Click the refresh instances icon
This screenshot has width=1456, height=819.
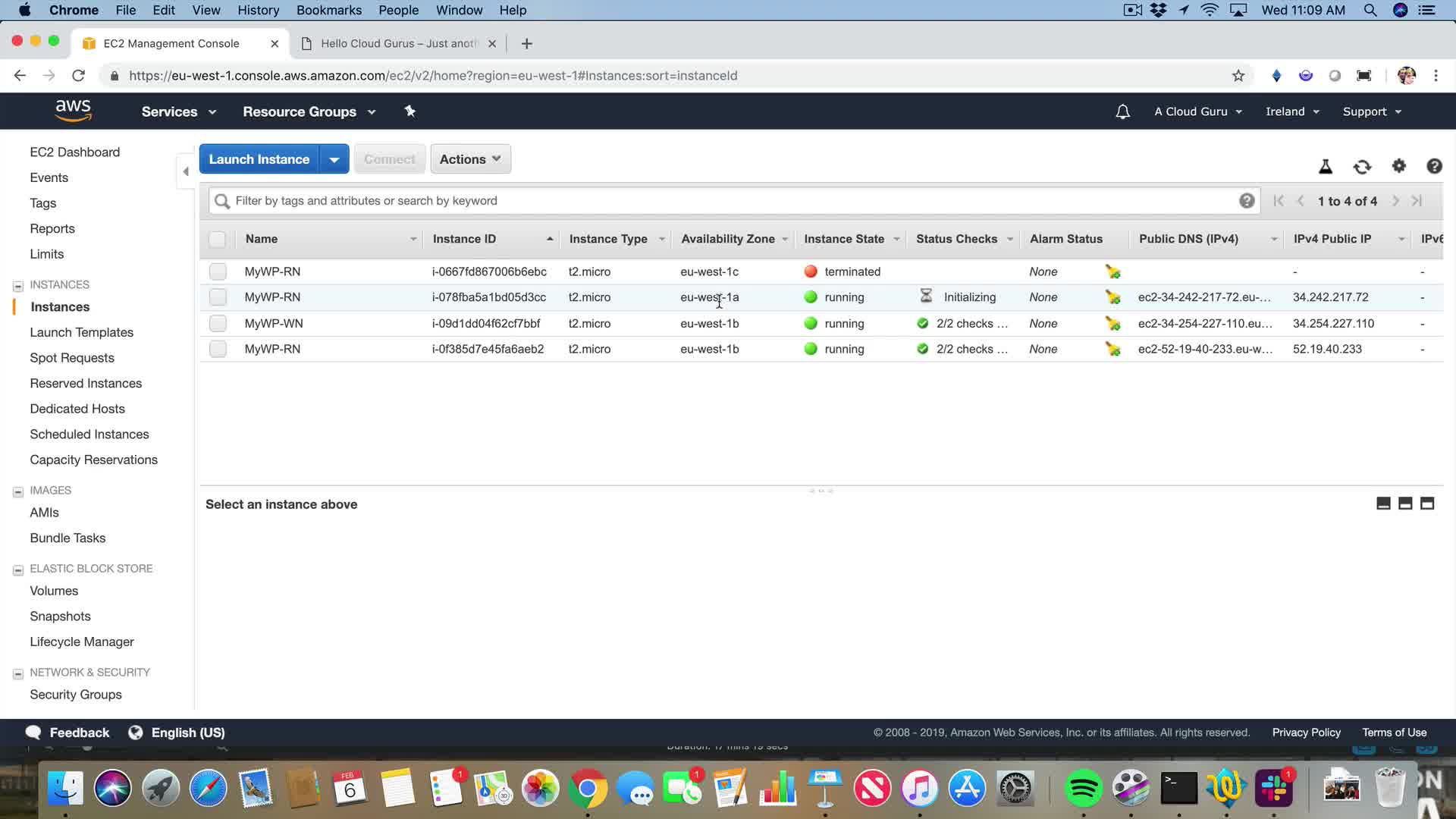click(1362, 167)
